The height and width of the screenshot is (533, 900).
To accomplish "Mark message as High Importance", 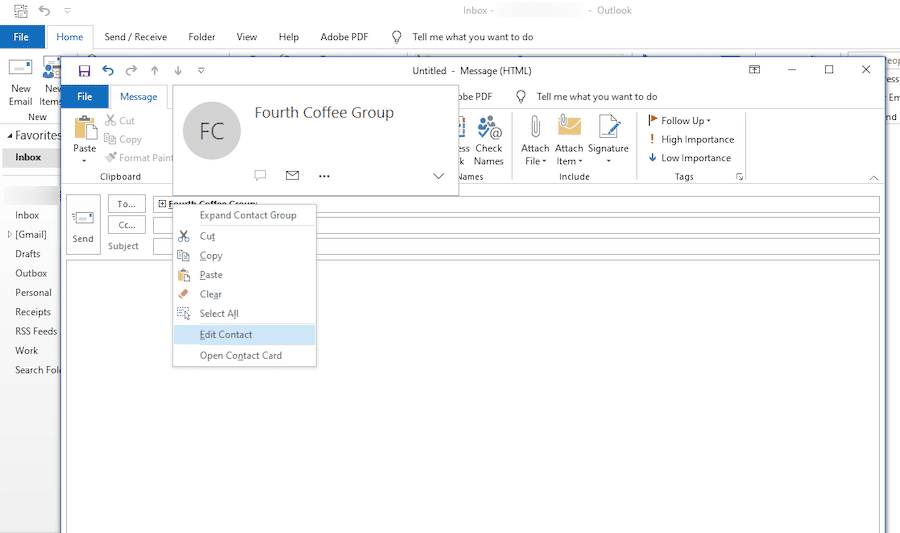I will (x=692, y=139).
